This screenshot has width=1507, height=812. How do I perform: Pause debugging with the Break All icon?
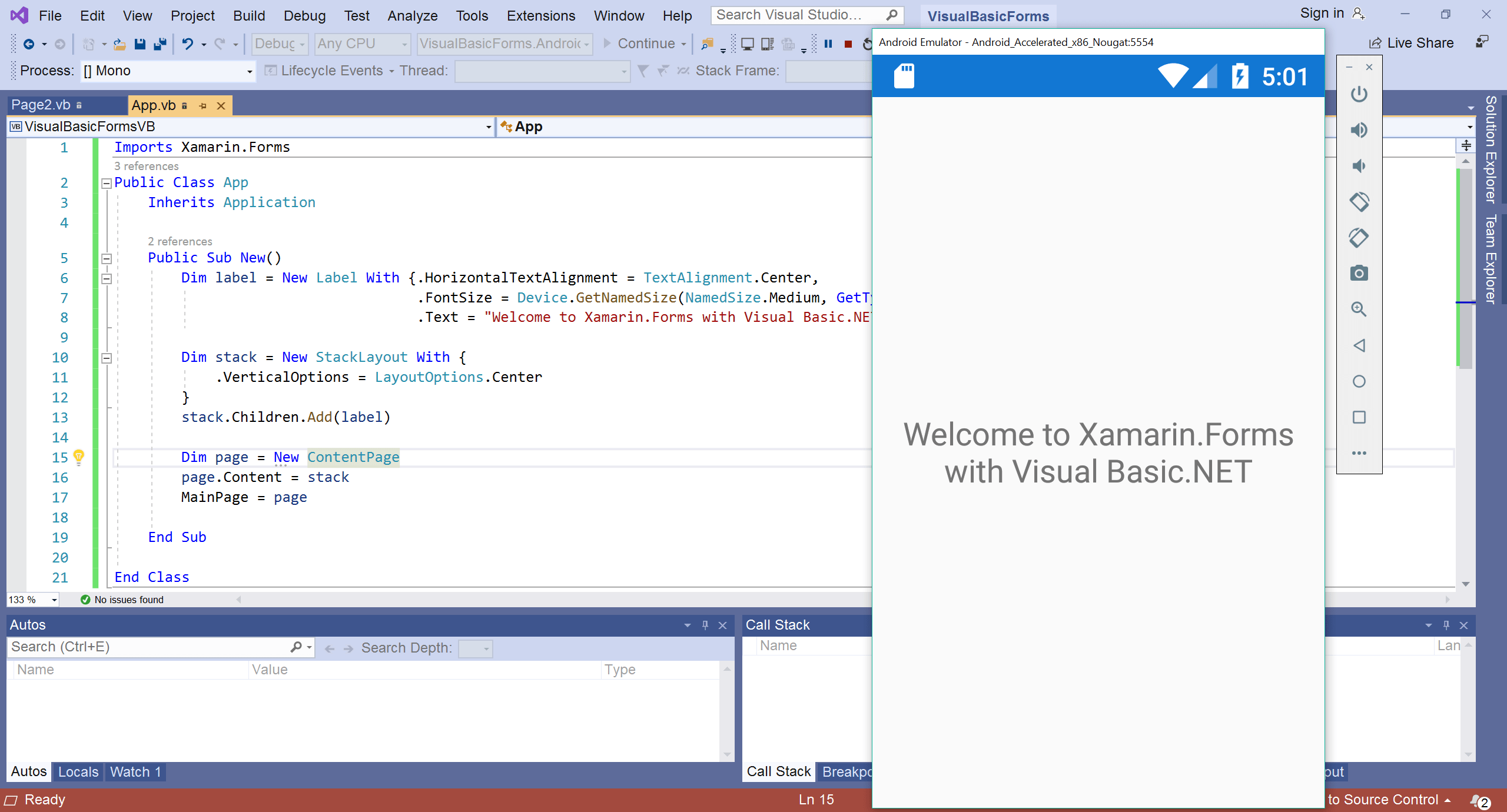click(x=829, y=44)
